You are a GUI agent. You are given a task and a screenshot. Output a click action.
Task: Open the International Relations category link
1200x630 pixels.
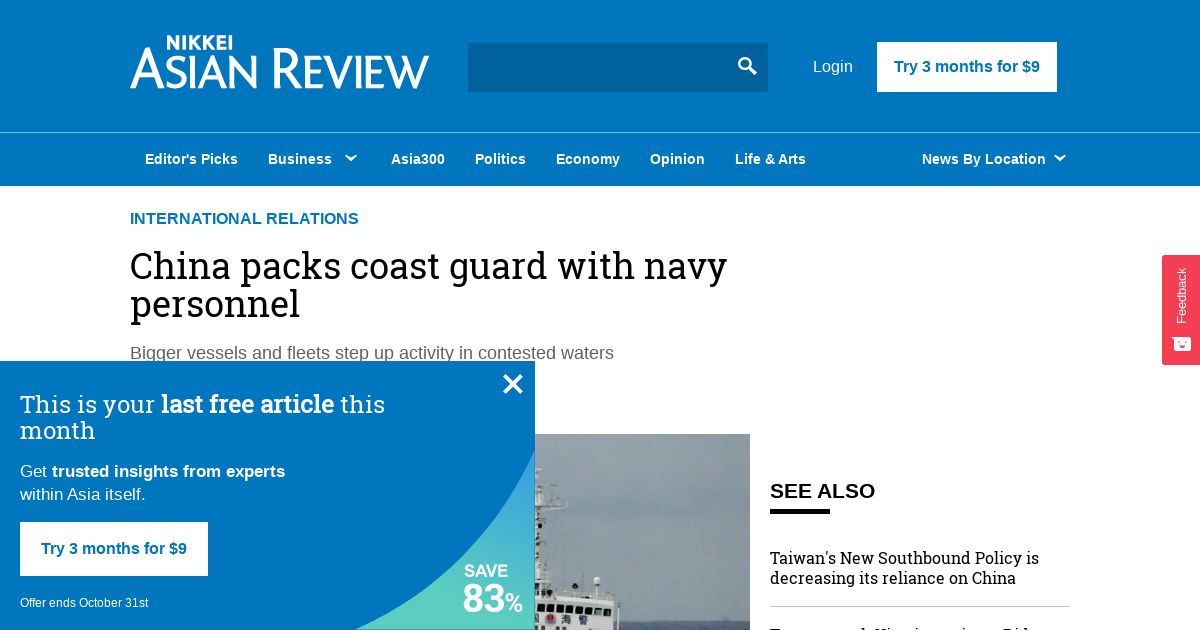[244, 219]
